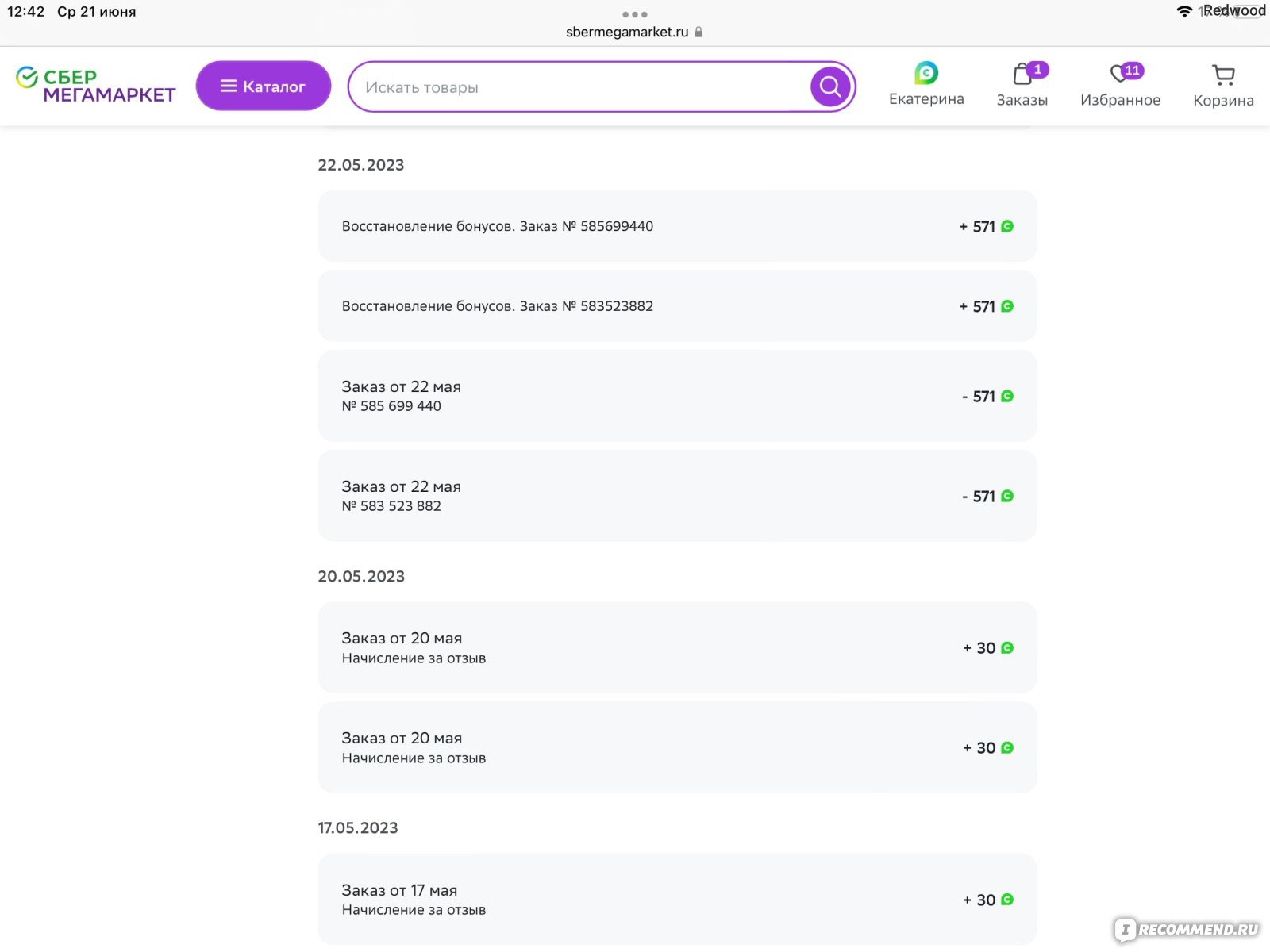Click the purple search magnifier button
Image resolution: width=1270 pixels, height=952 pixels.
[x=830, y=86]
